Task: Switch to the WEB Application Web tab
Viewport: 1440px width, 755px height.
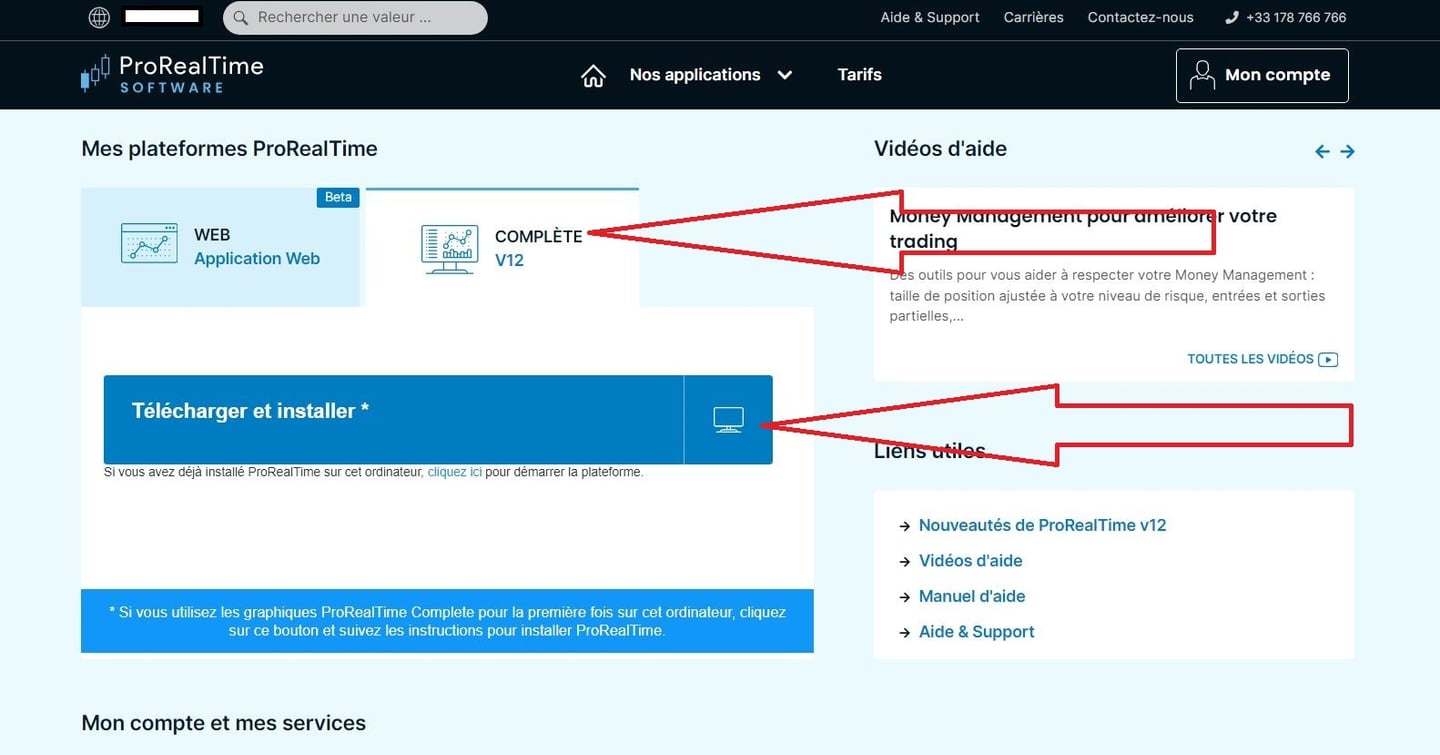Action: [x=220, y=247]
